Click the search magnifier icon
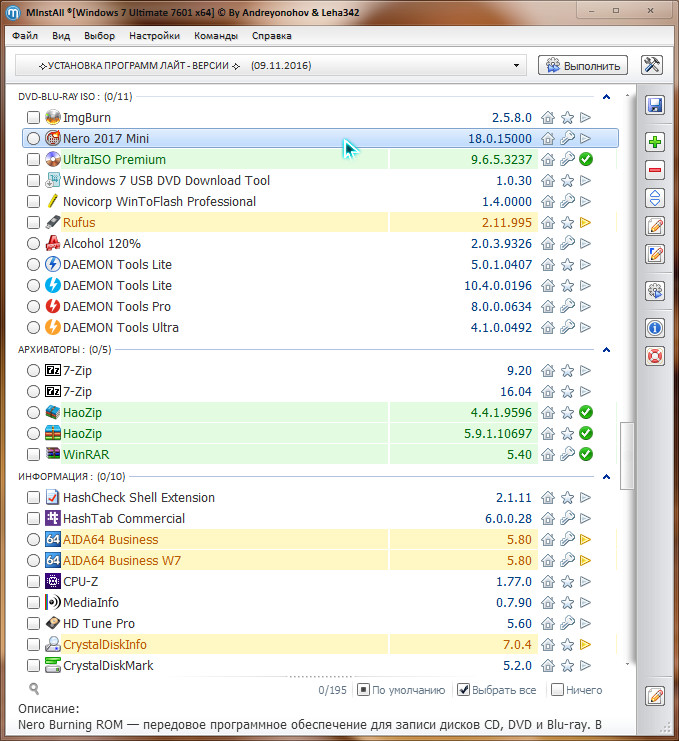679x741 pixels. (34, 689)
